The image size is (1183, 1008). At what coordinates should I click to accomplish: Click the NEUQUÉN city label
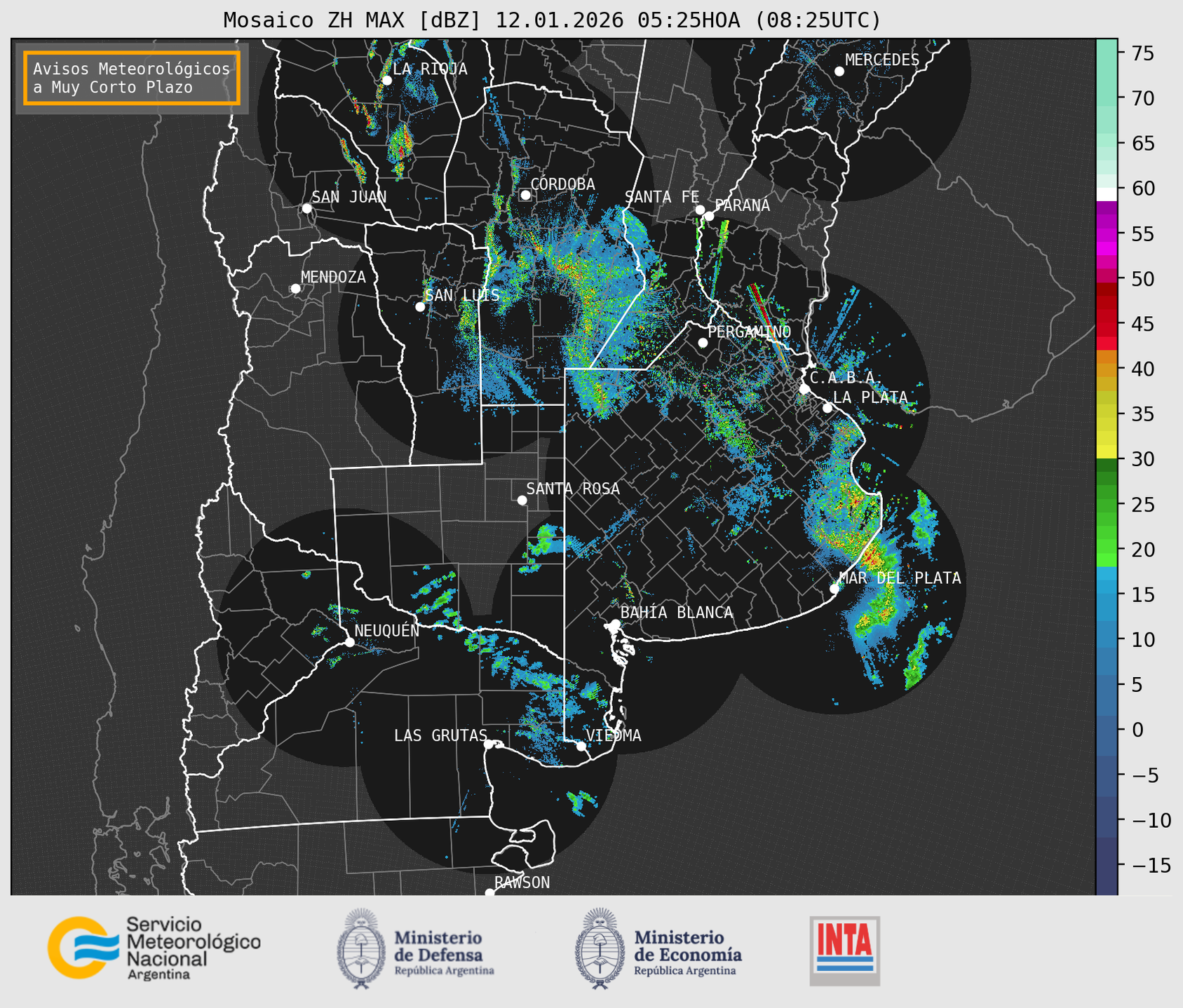[x=386, y=631]
